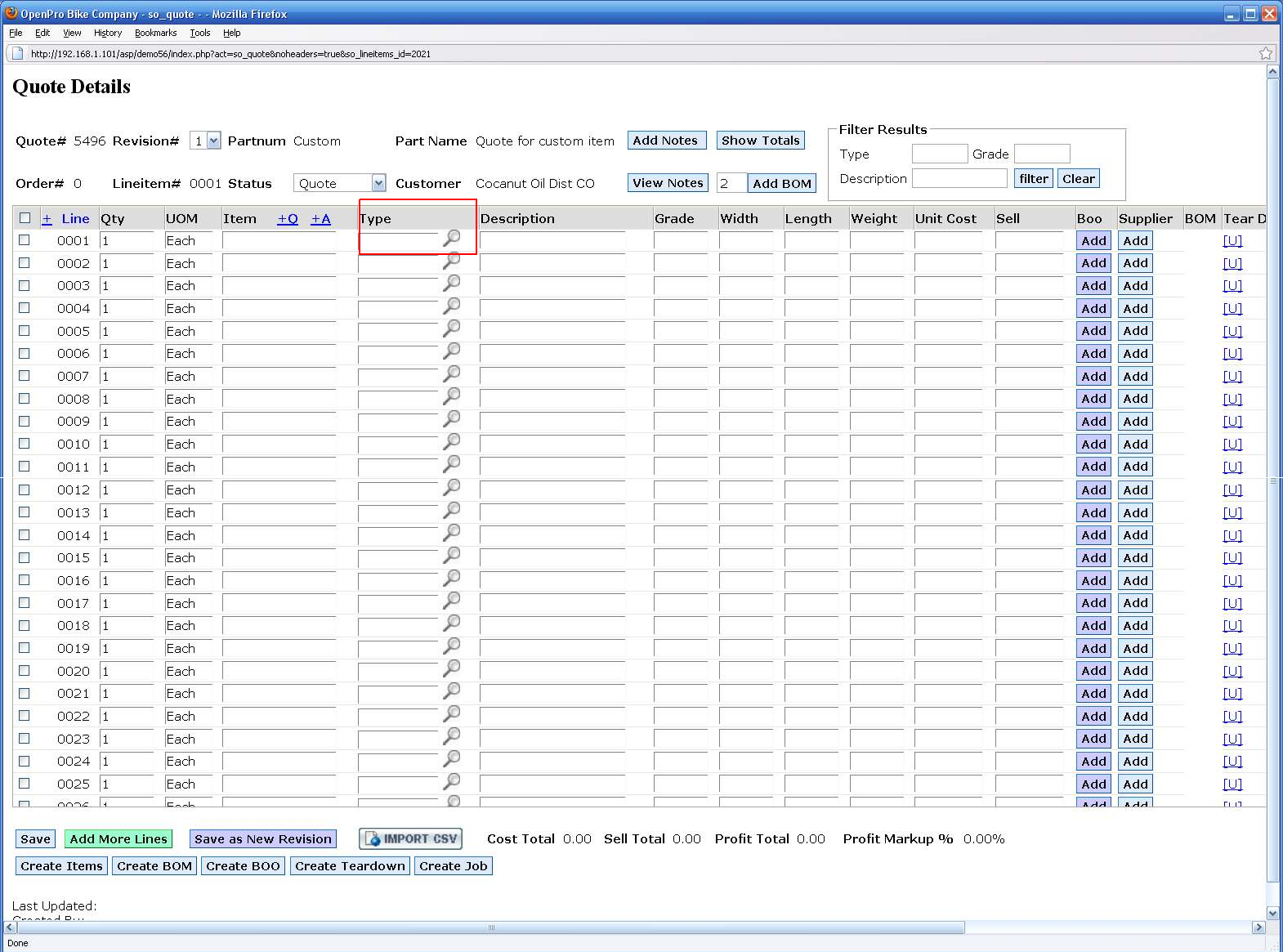The height and width of the screenshot is (952, 1283).
Task: Open the Bookmarks menu
Action: (155, 33)
